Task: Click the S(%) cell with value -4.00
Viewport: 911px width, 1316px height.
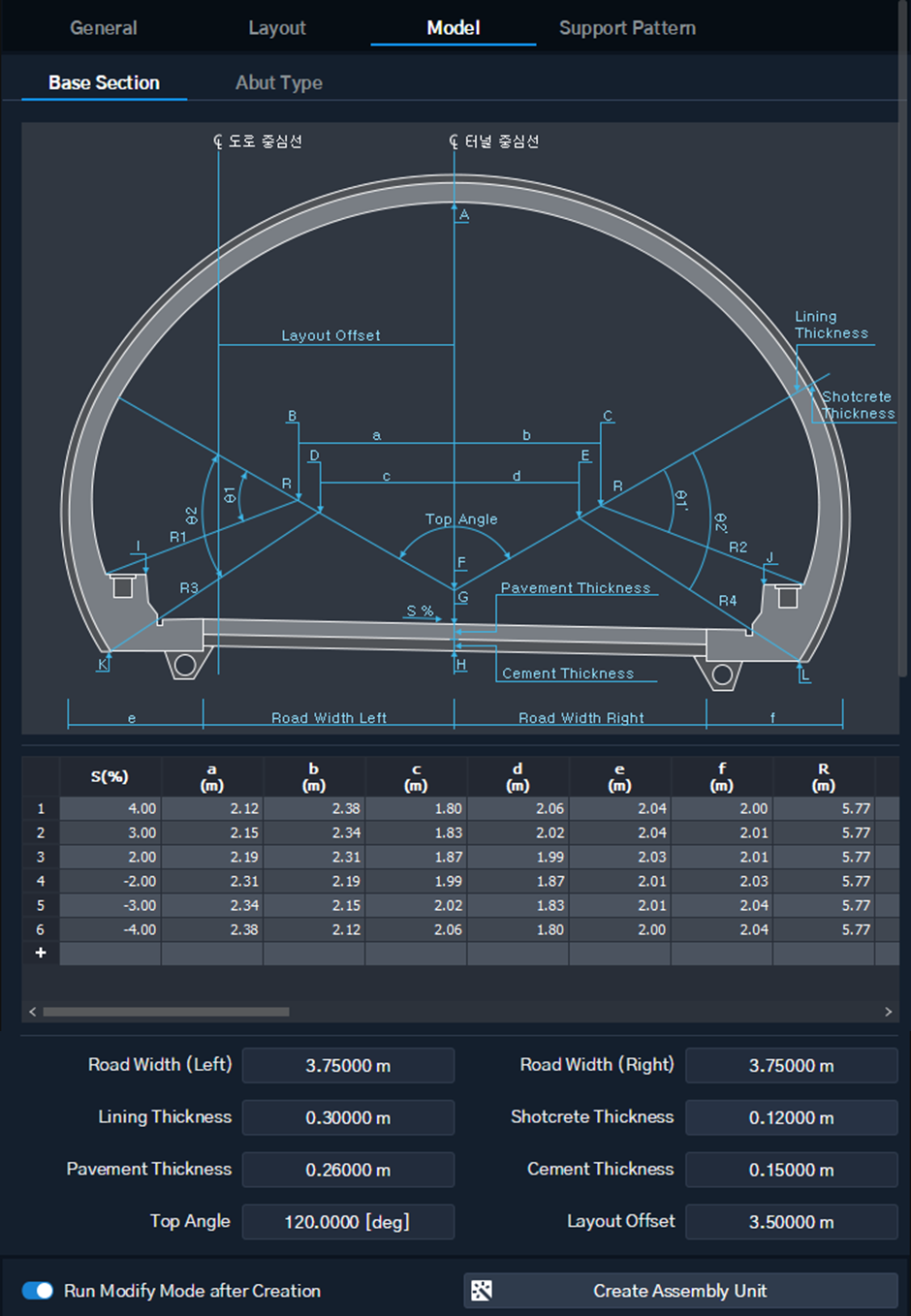Action: [110, 929]
